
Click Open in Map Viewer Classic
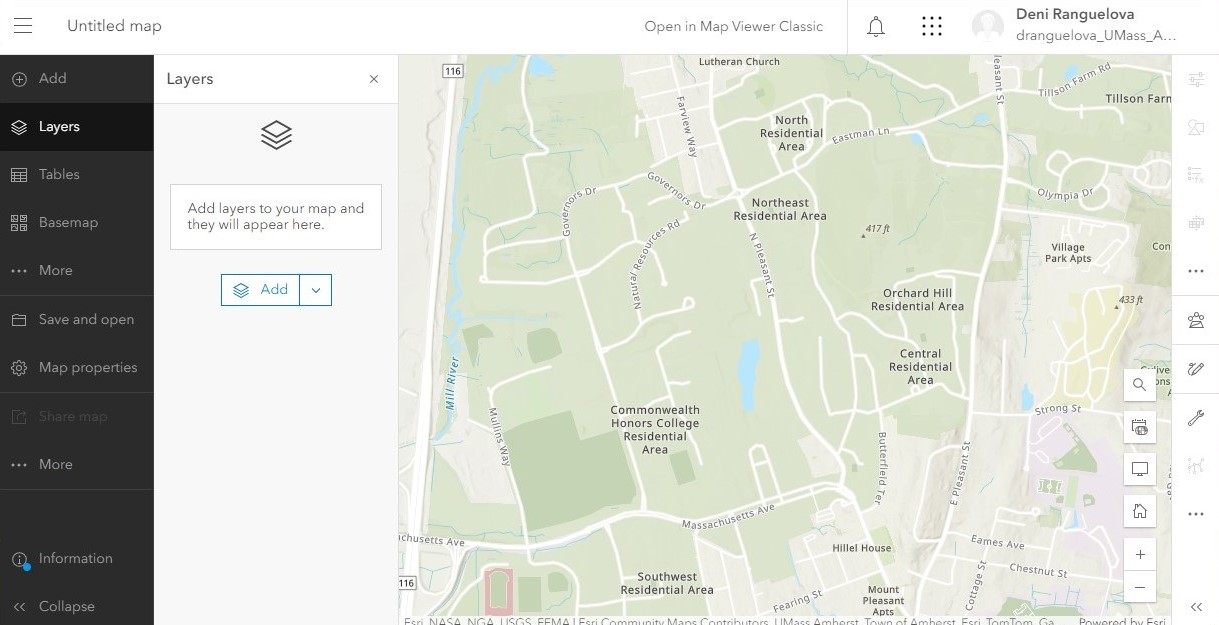point(734,26)
